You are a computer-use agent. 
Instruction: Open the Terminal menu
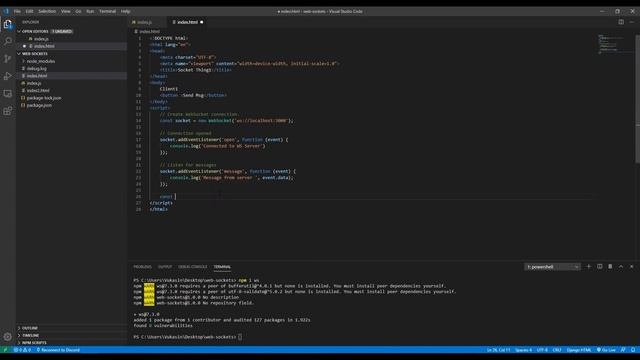click(107, 11)
